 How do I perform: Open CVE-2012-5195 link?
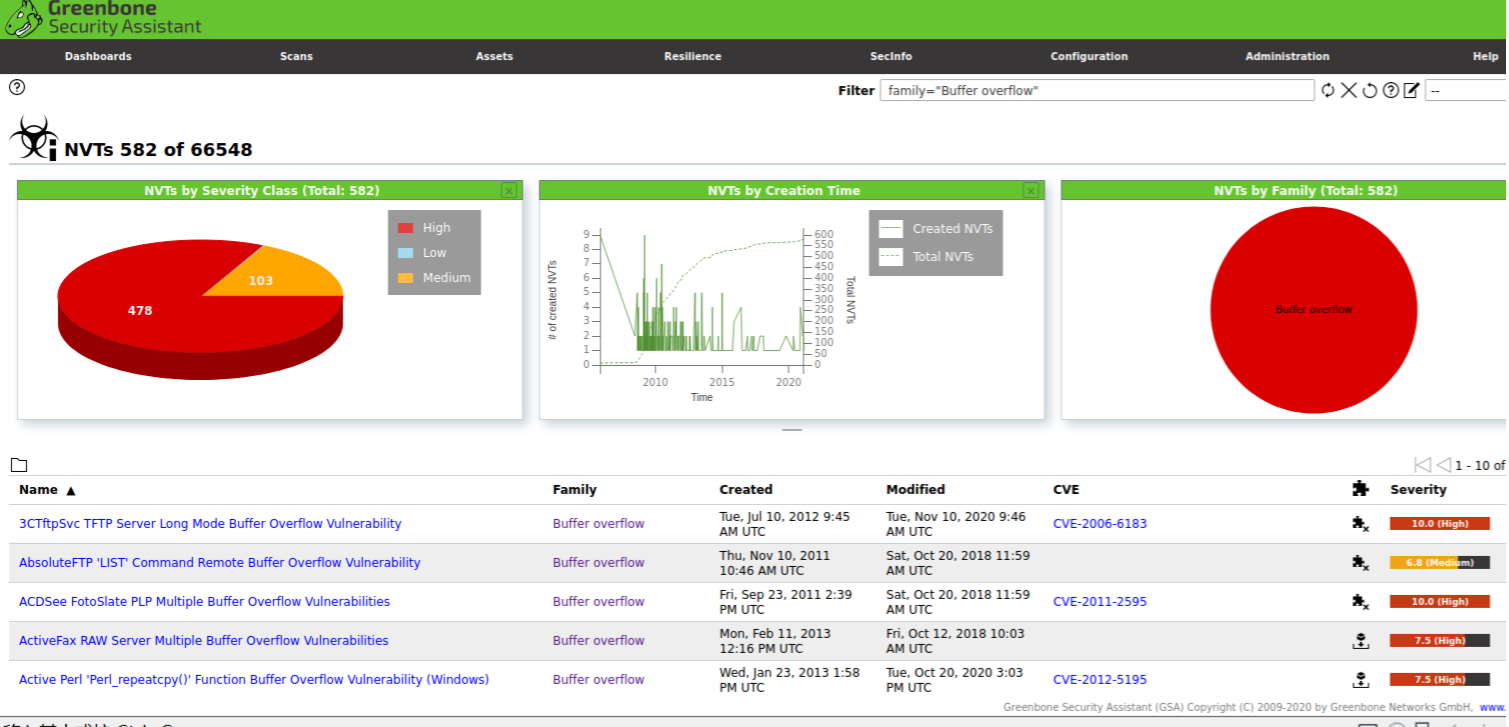(x=1100, y=680)
